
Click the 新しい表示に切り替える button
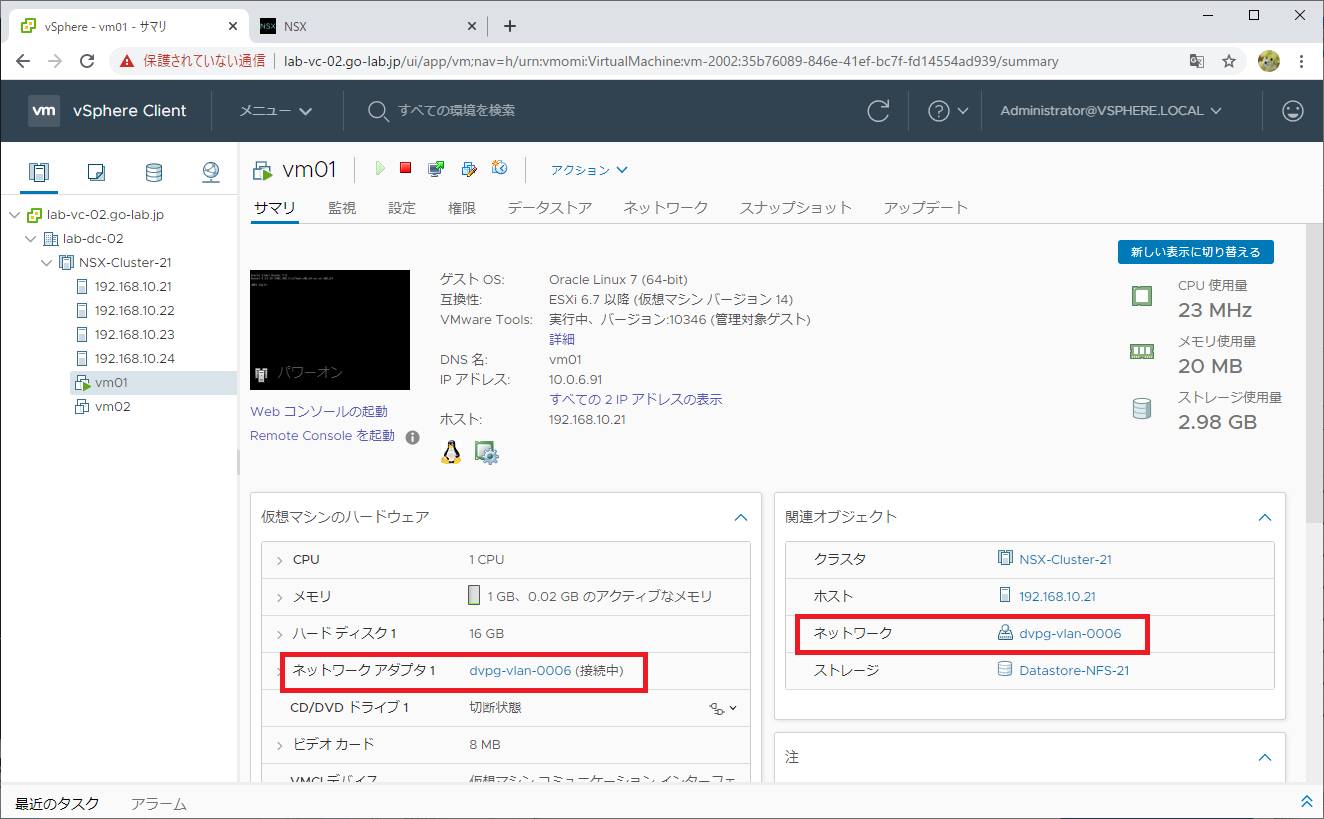point(1196,252)
